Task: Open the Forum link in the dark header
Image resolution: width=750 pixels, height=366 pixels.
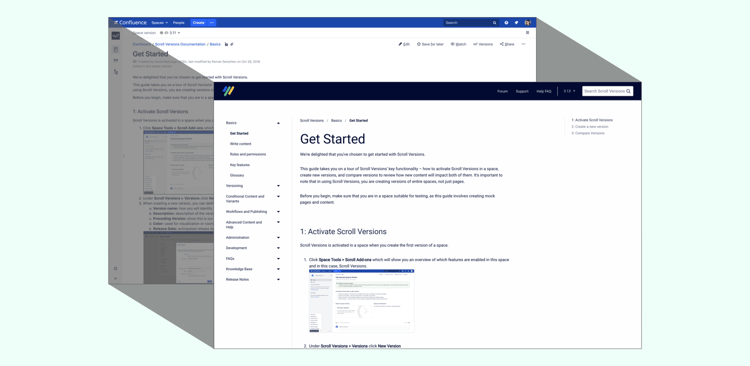Action: point(502,91)
